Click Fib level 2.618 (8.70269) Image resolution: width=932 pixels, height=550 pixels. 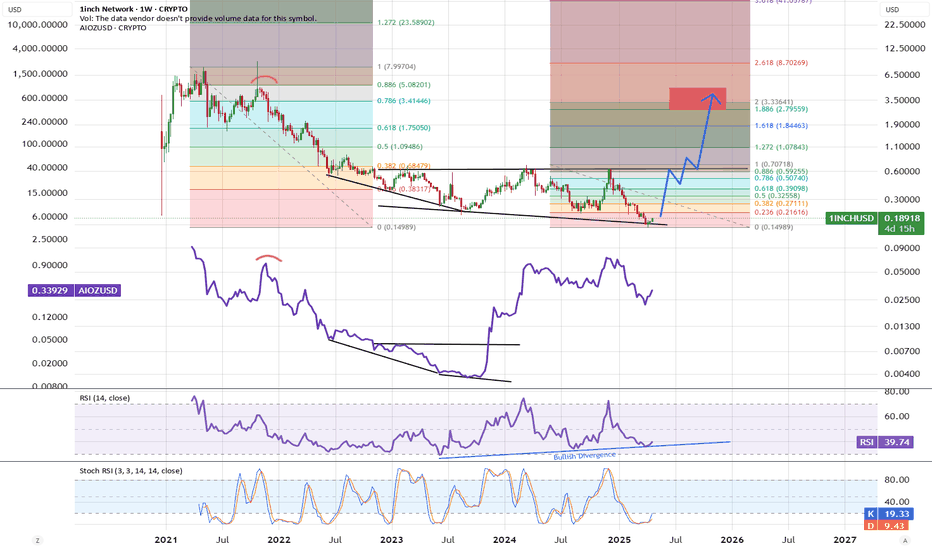(x=781, y=63)
